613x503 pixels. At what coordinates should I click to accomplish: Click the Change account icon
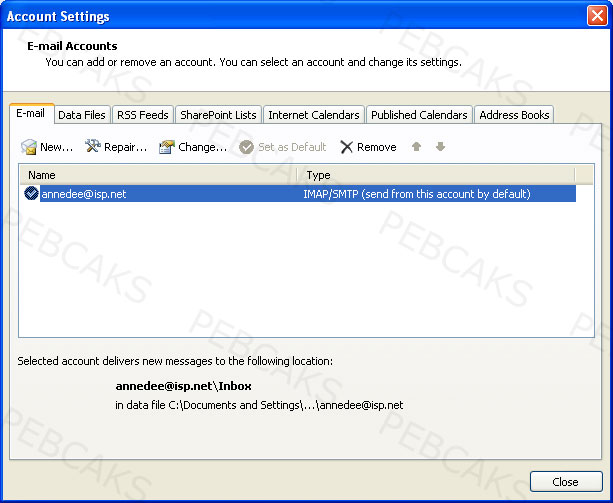[167, 147]
